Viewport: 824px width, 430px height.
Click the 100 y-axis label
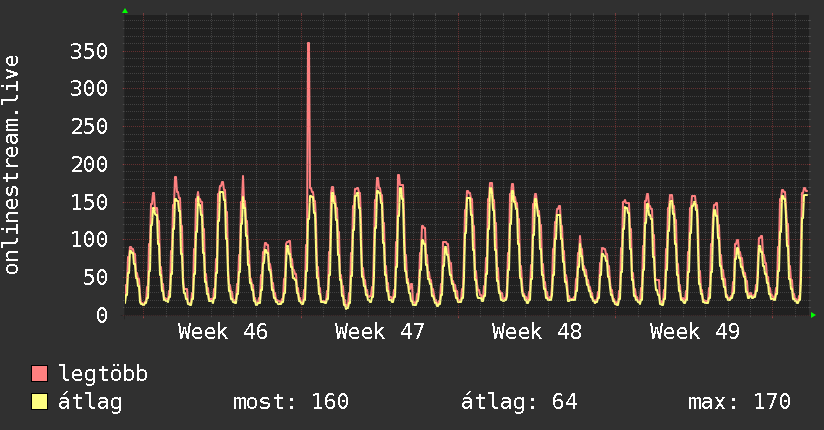[89, 240]
